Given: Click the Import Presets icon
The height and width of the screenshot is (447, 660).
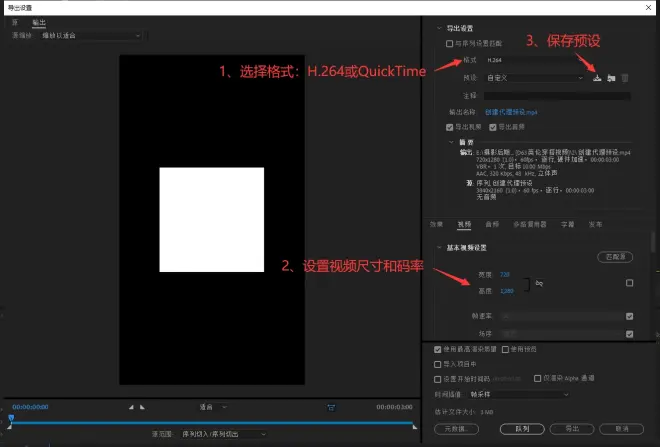Looking at the screenshot, I should pyautogui.click(x=611, y=78).
